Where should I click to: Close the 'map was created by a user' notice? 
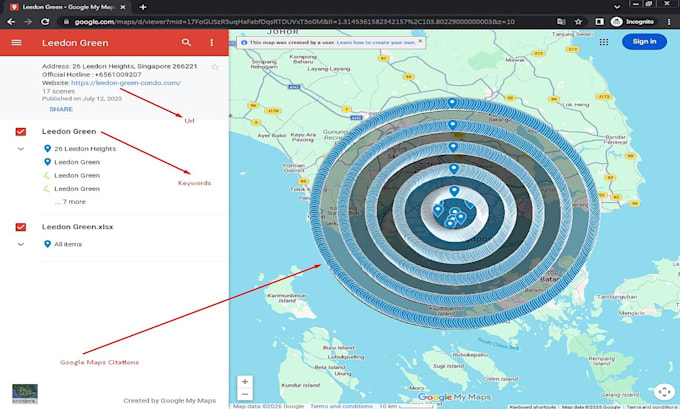[x=420, y=41]
